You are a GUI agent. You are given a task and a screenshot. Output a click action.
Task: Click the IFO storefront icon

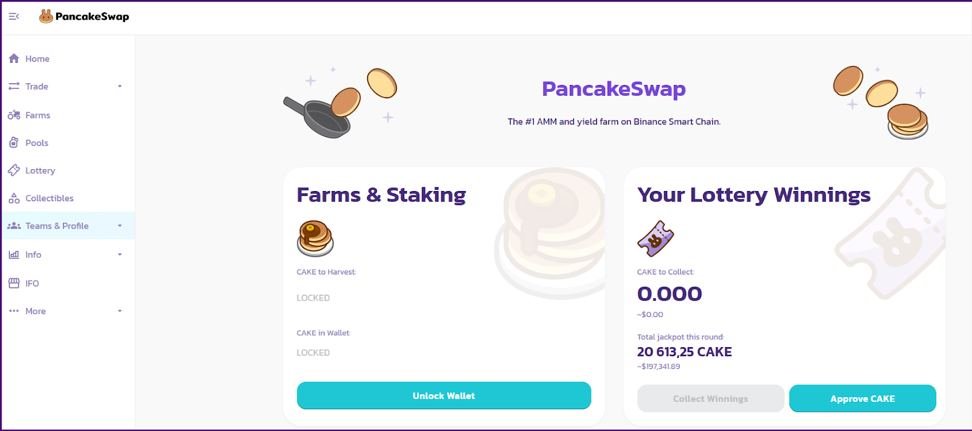pos(14,283)
